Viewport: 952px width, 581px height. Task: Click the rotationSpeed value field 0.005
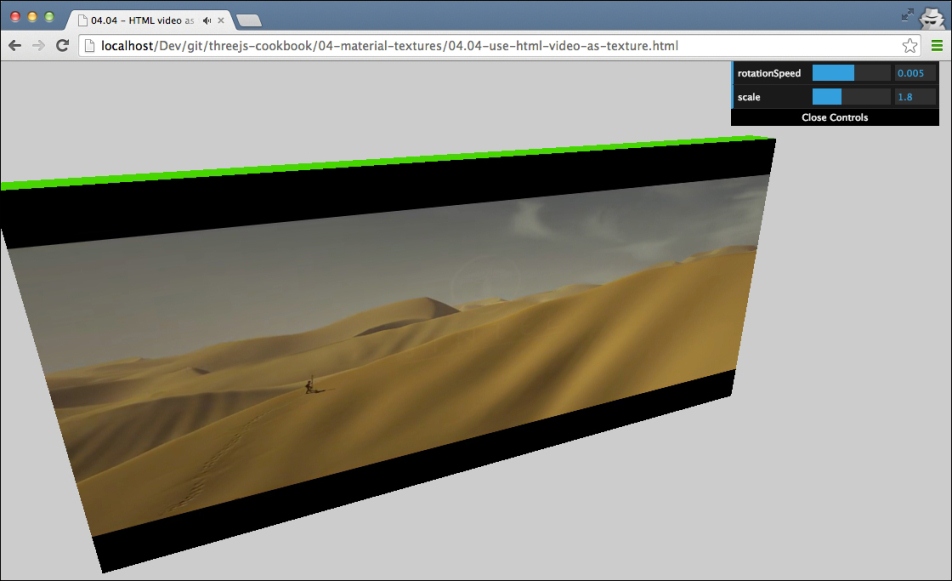click(x=915, y=73)
